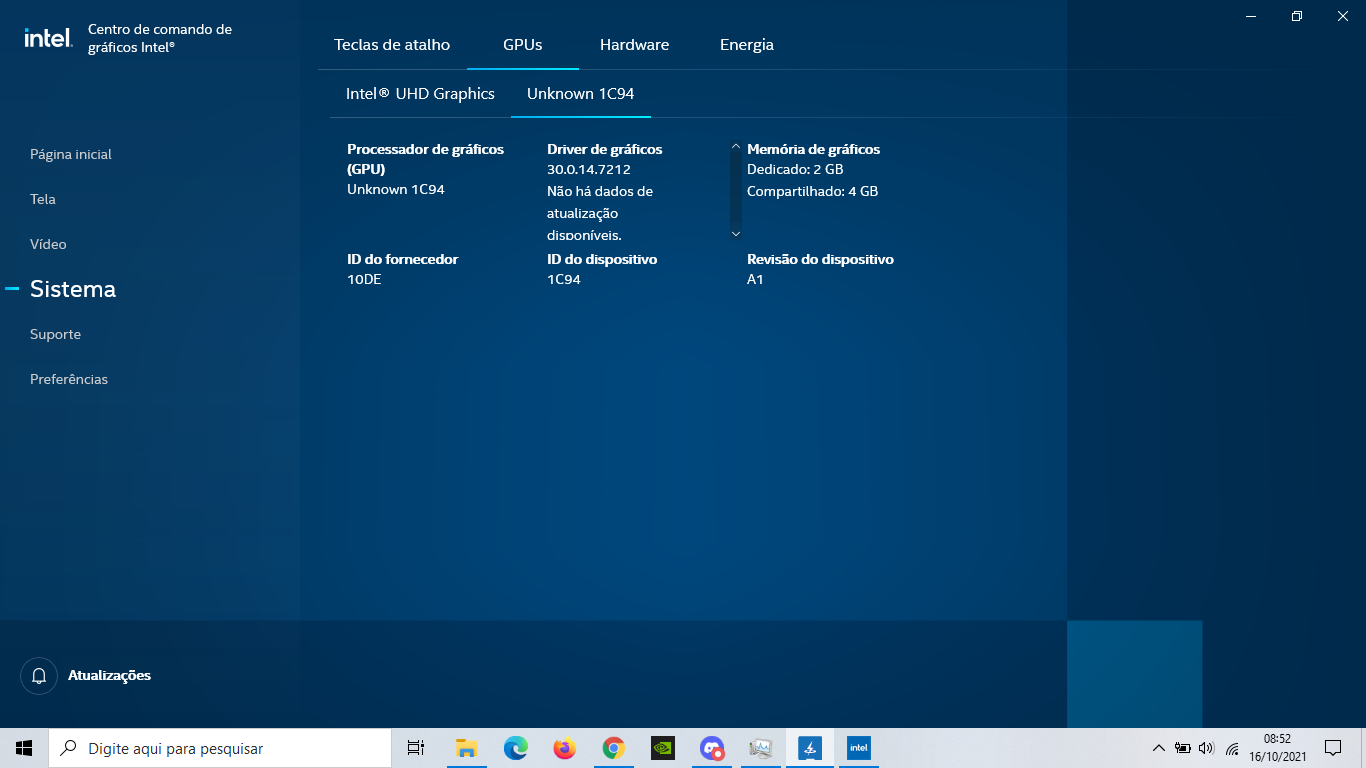This screenshot has height=768, width=1366.
Task: Go to the Tela section
Action: [x=43, y=199]
